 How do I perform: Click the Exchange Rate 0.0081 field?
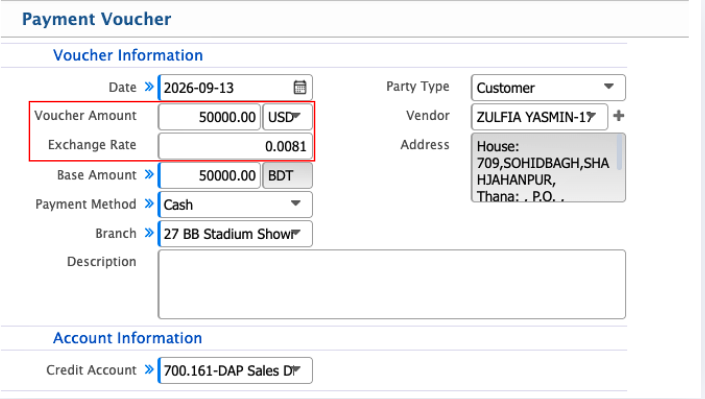pos(235,146)
